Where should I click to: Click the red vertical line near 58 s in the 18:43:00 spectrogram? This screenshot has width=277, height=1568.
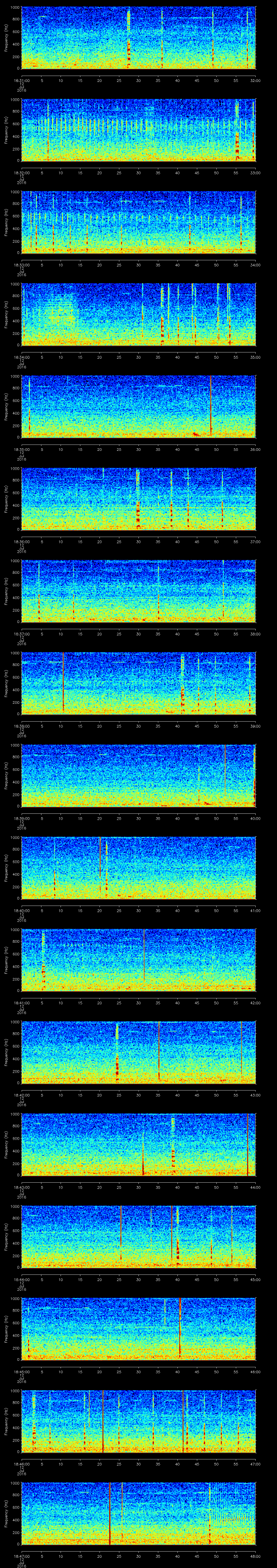[x=247, y=1145]
